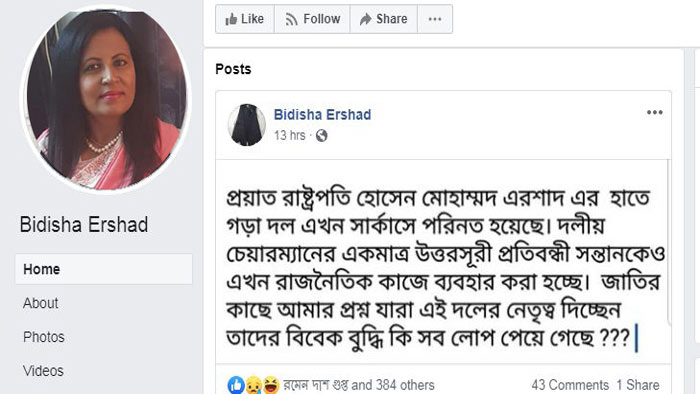The image size is (700, 394).
Task: Open the 'and 384 others' reactions list
Action: (393, 385)
